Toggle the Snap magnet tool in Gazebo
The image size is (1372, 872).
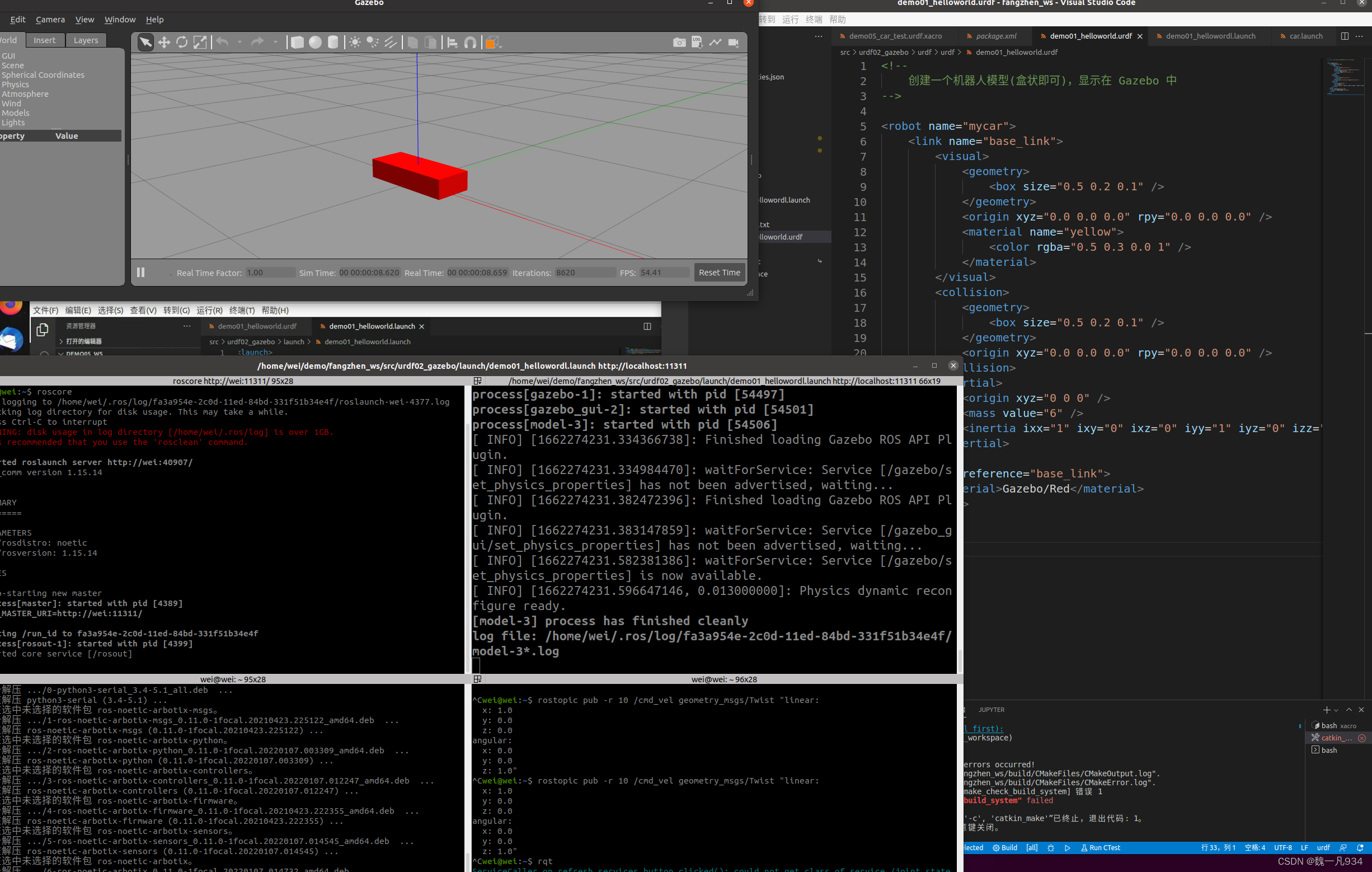coord(471,43)
